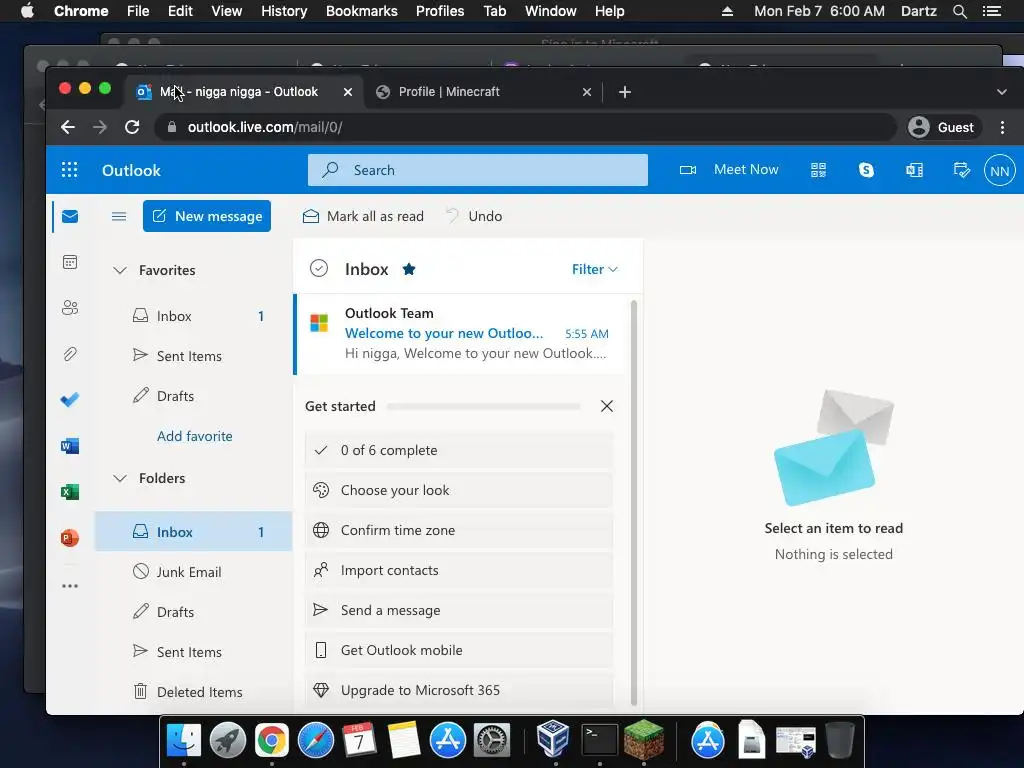The width and height of the screenshot is (1024, 768).
Task: Open new Chrome tab plus button
Action: (625, 92)
